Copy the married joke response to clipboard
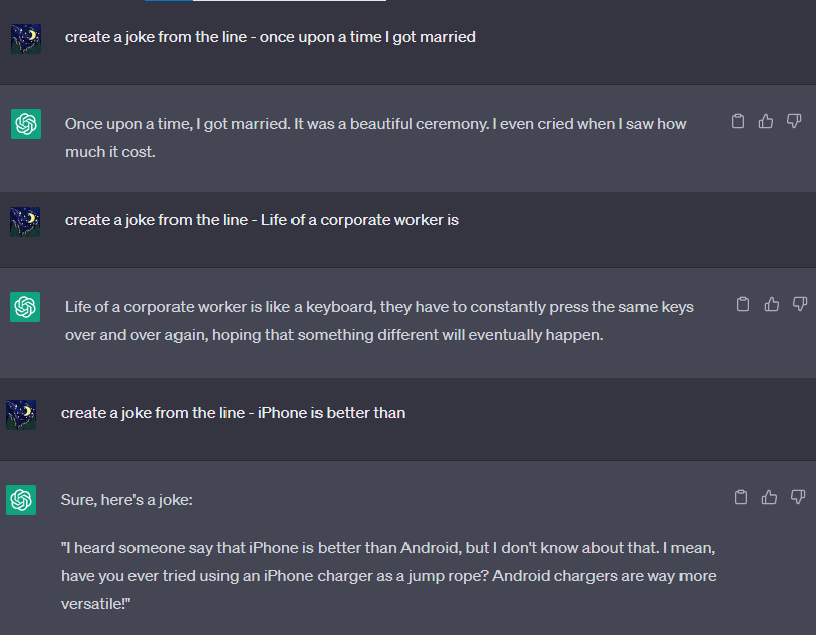The width and height of the screenshot is (816, 635). coord(738,121)
